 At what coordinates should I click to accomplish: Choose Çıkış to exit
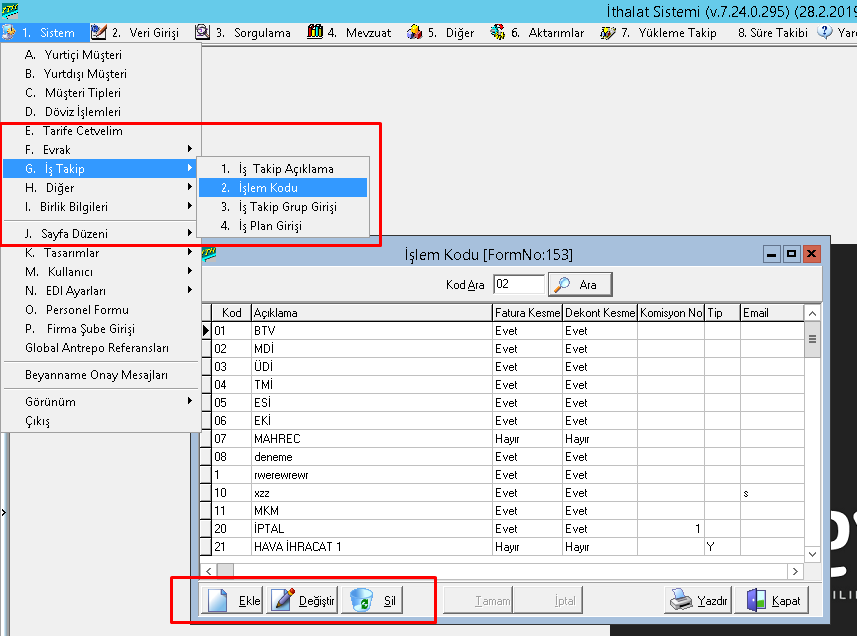[102, 421]
